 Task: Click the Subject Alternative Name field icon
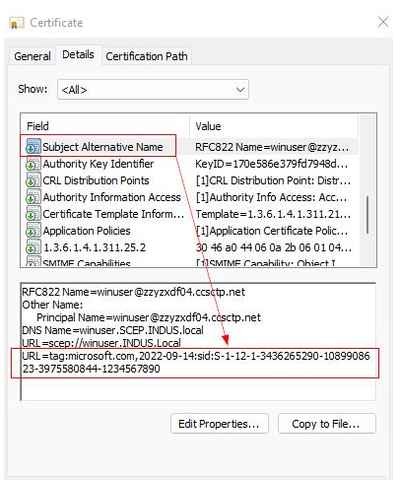[33, 147]
